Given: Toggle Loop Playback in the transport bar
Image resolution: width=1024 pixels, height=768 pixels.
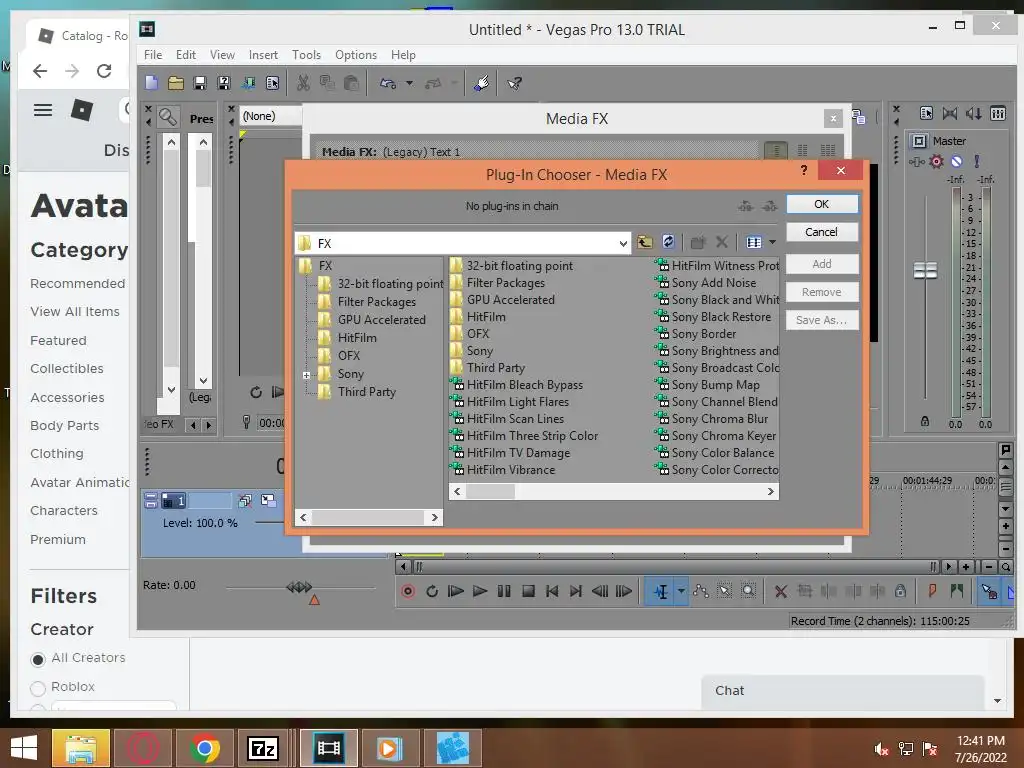Looking at the screenshot, I should point(432,592).
